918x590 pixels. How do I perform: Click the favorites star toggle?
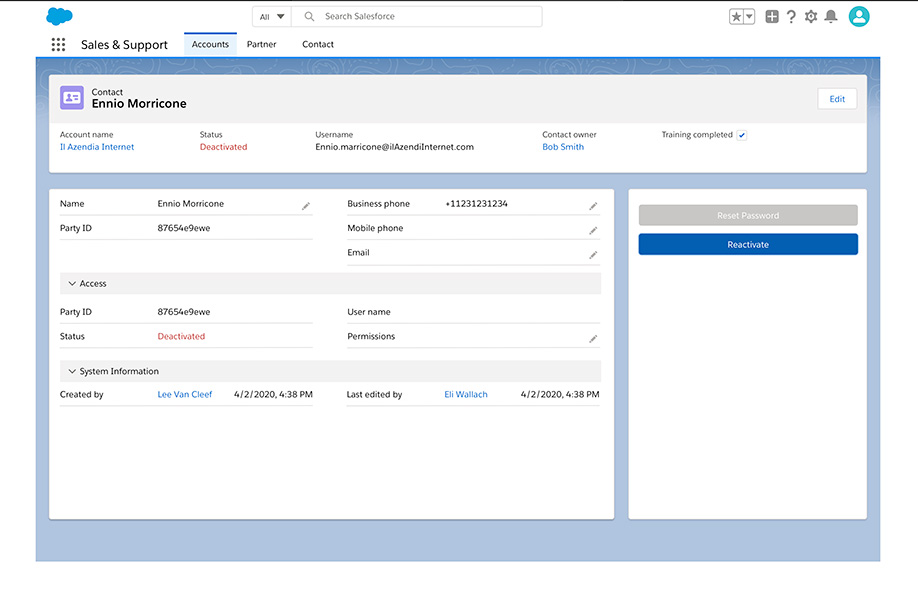coord(737,16)
